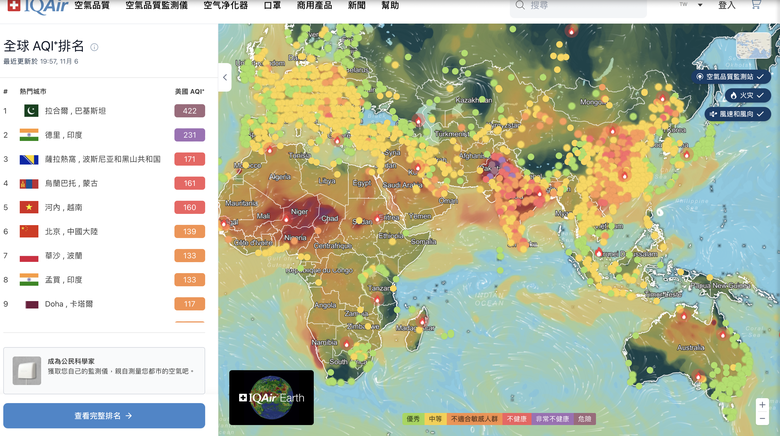Click the red AQI 171 badge
Screen dimensions: 780x436
(190, 159)
